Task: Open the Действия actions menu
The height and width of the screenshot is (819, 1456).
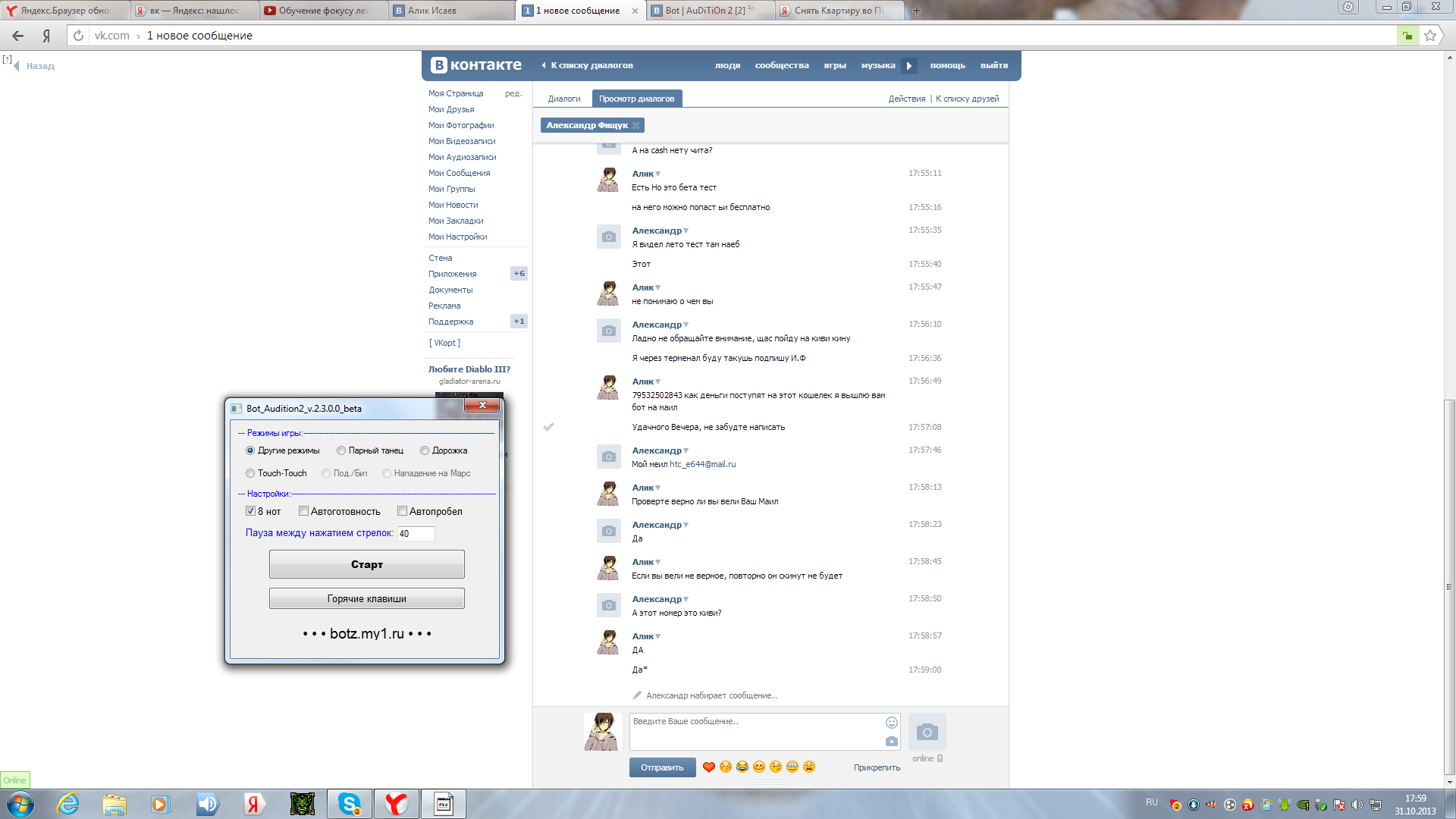Action: pos(906,99)
